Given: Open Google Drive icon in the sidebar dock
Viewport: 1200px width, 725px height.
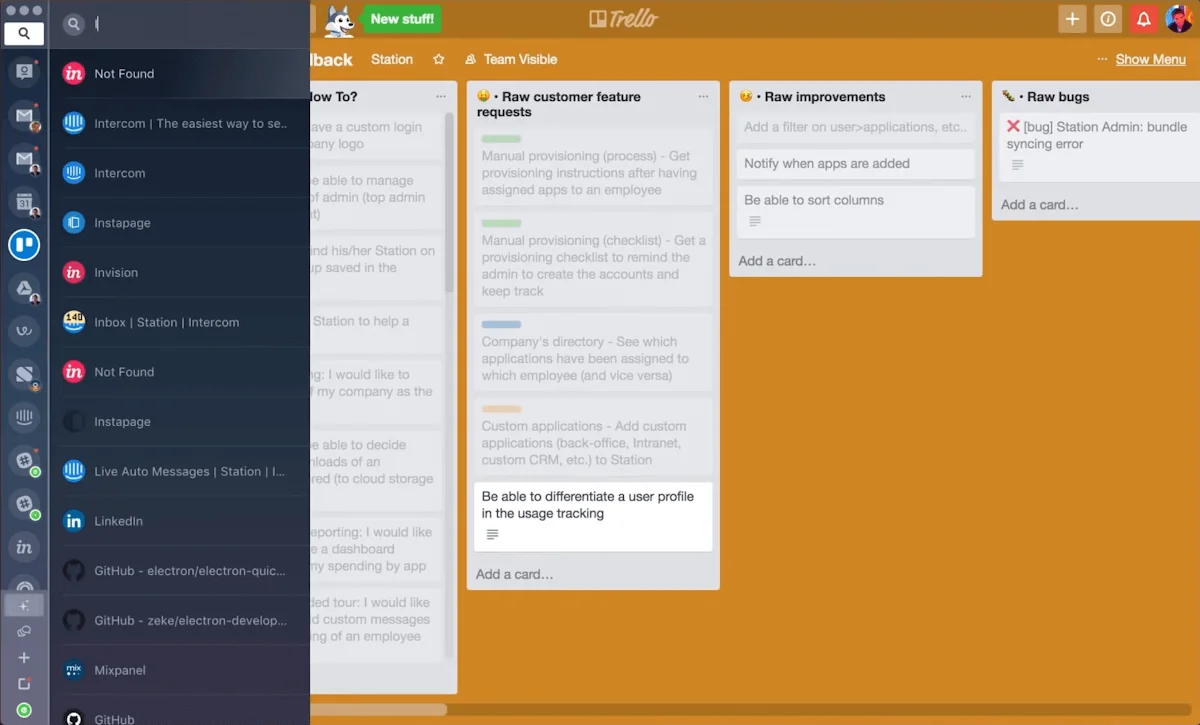Looking at the screenshot, I should (24, 290).
